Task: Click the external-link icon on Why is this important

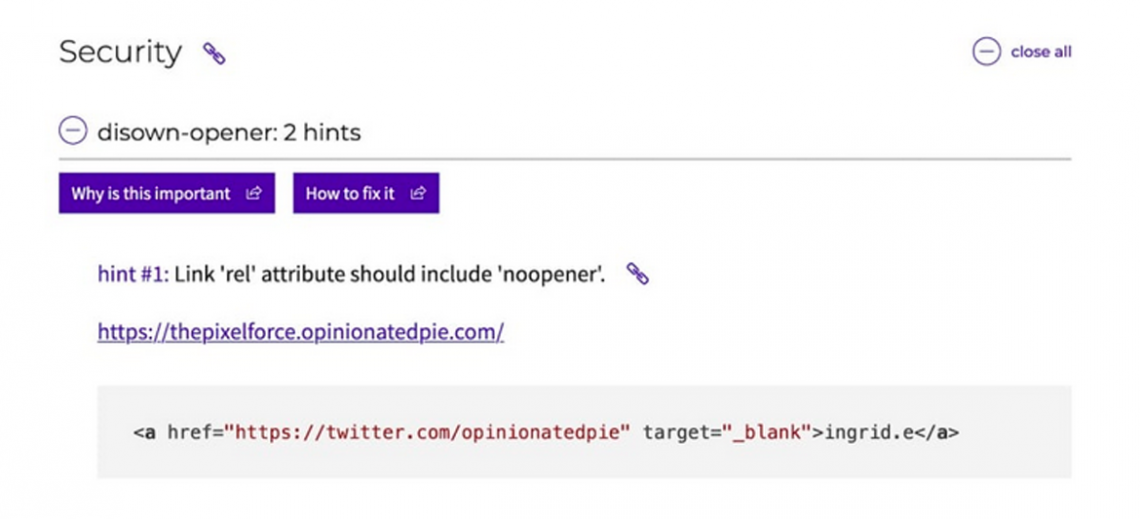Action: click(x=254, y=194)
